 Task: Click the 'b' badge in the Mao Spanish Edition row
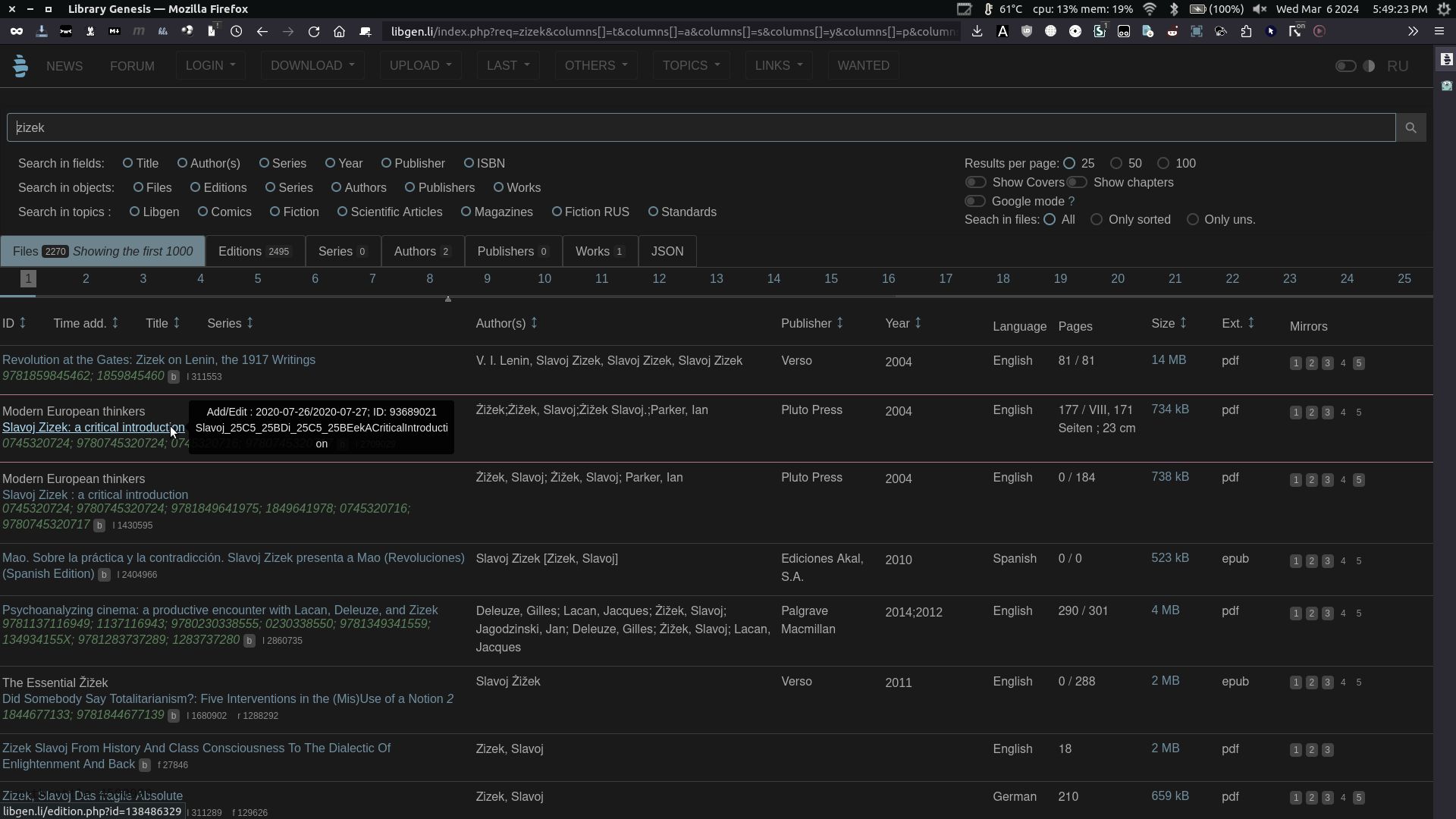[104, 575]
